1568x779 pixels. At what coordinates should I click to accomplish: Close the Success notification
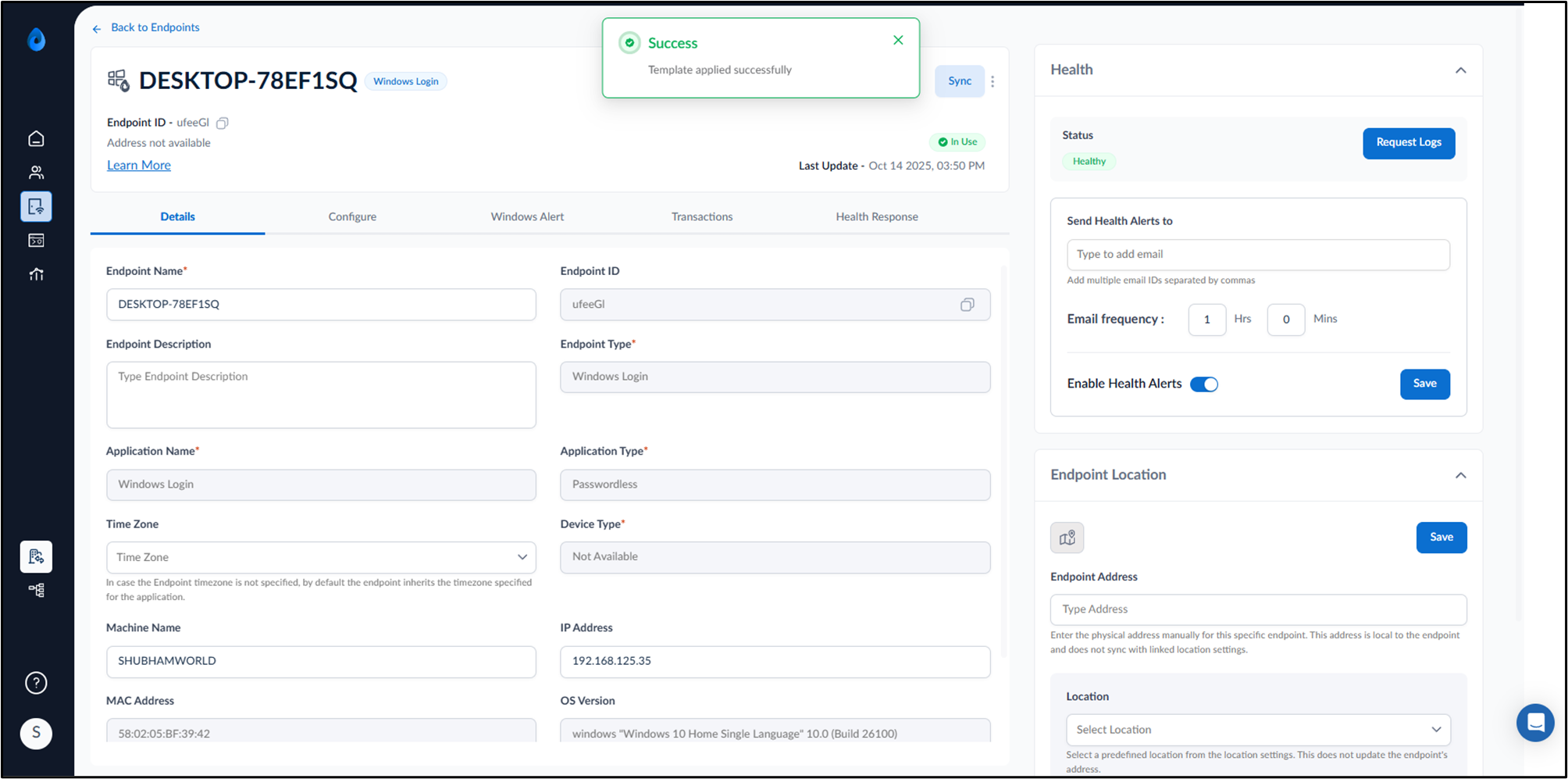(x=898, y=40)
